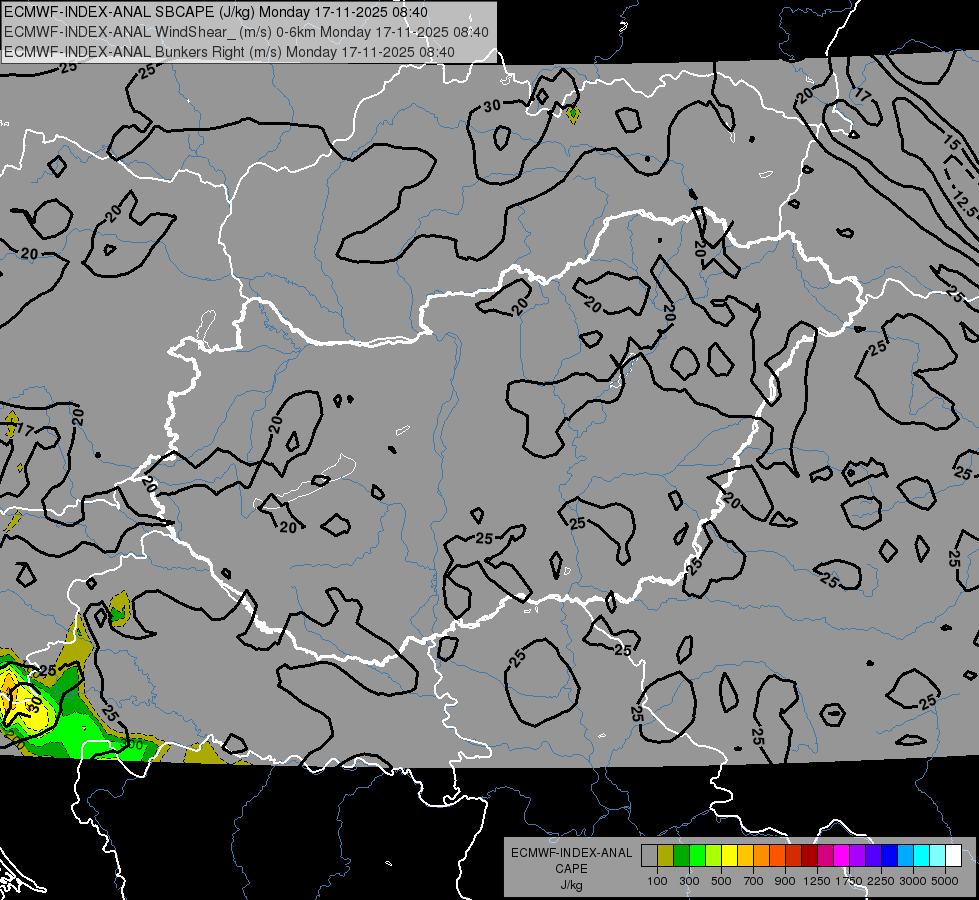Click the 1750 value under the legend
Image resolution: width=979 pixels, height=900 pixels.
click(849, 881)
